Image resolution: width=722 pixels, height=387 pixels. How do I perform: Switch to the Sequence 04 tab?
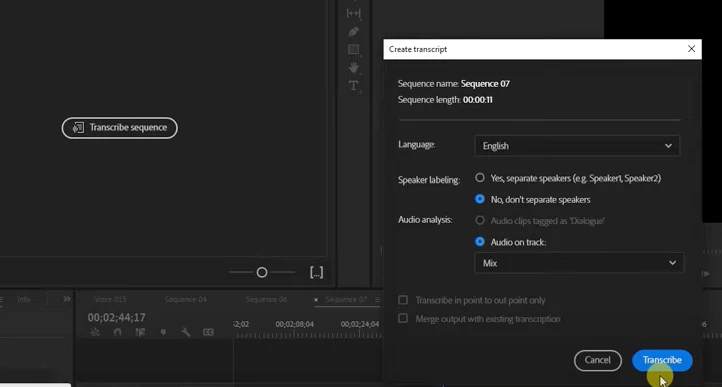(x=186, y=299)
